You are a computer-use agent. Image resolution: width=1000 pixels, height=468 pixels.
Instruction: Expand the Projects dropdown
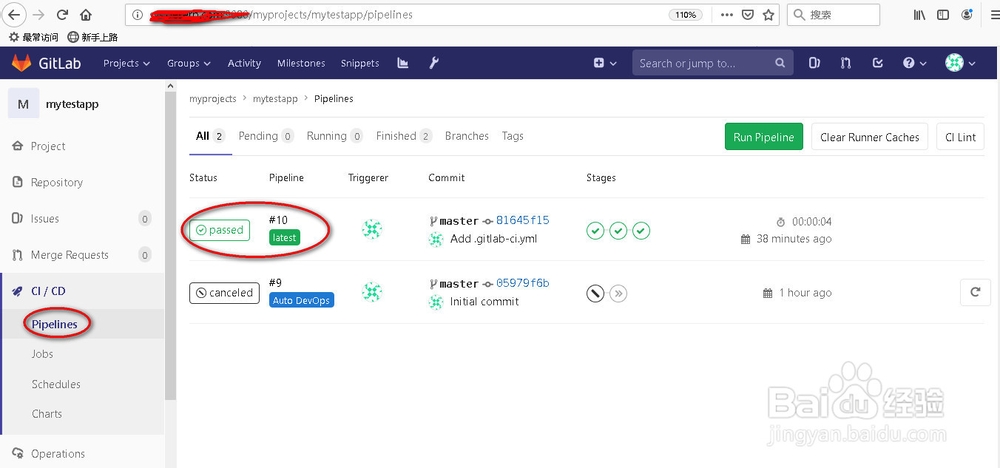tap(126, 63)
